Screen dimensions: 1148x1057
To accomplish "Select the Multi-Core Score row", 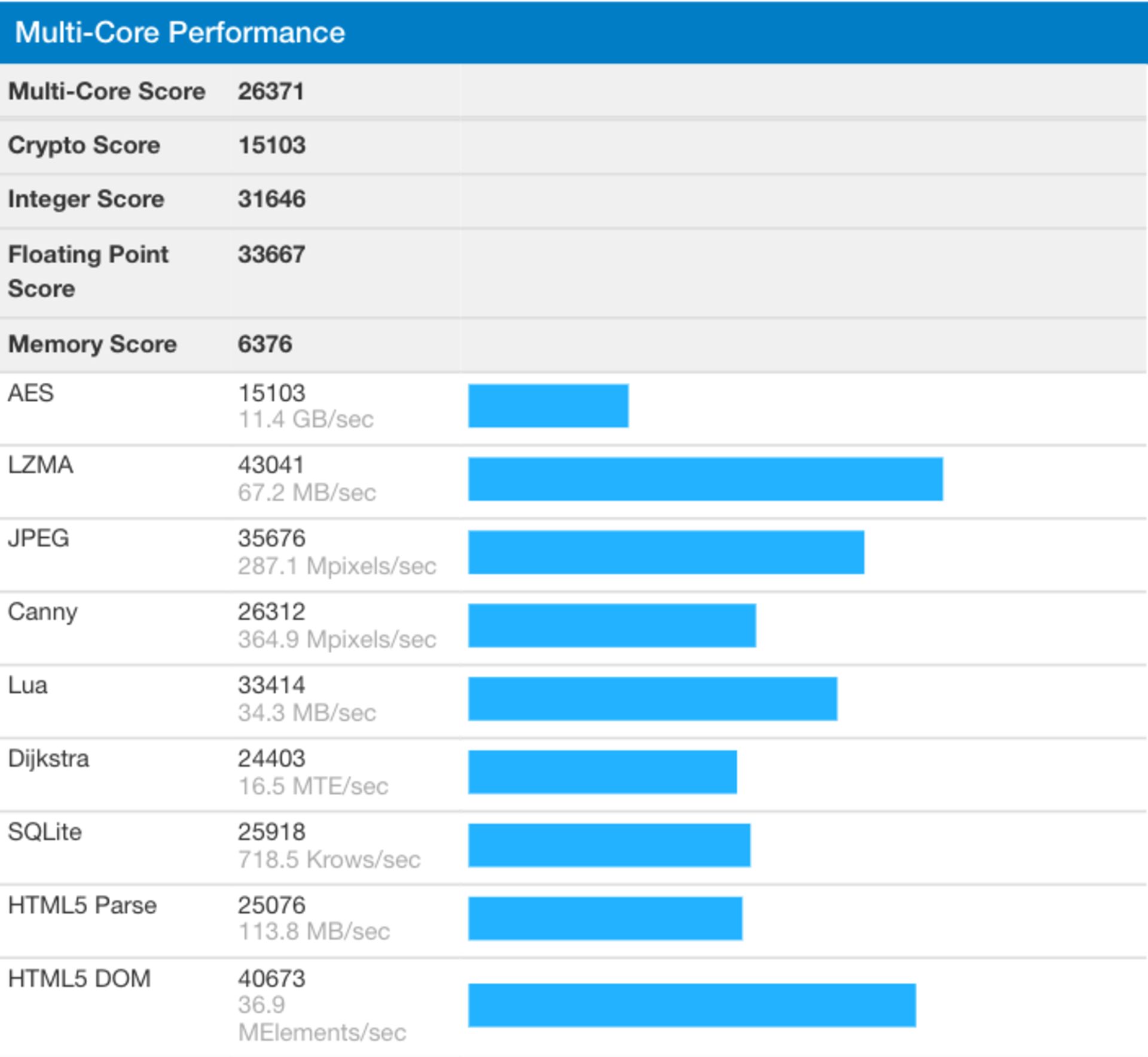I will tap(179, 91).
